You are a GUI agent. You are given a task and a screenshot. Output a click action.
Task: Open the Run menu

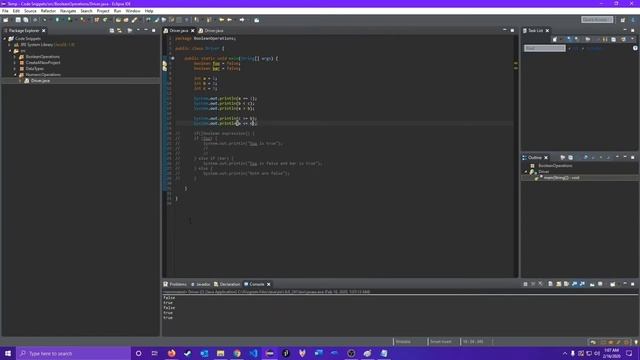pos(118,11)
